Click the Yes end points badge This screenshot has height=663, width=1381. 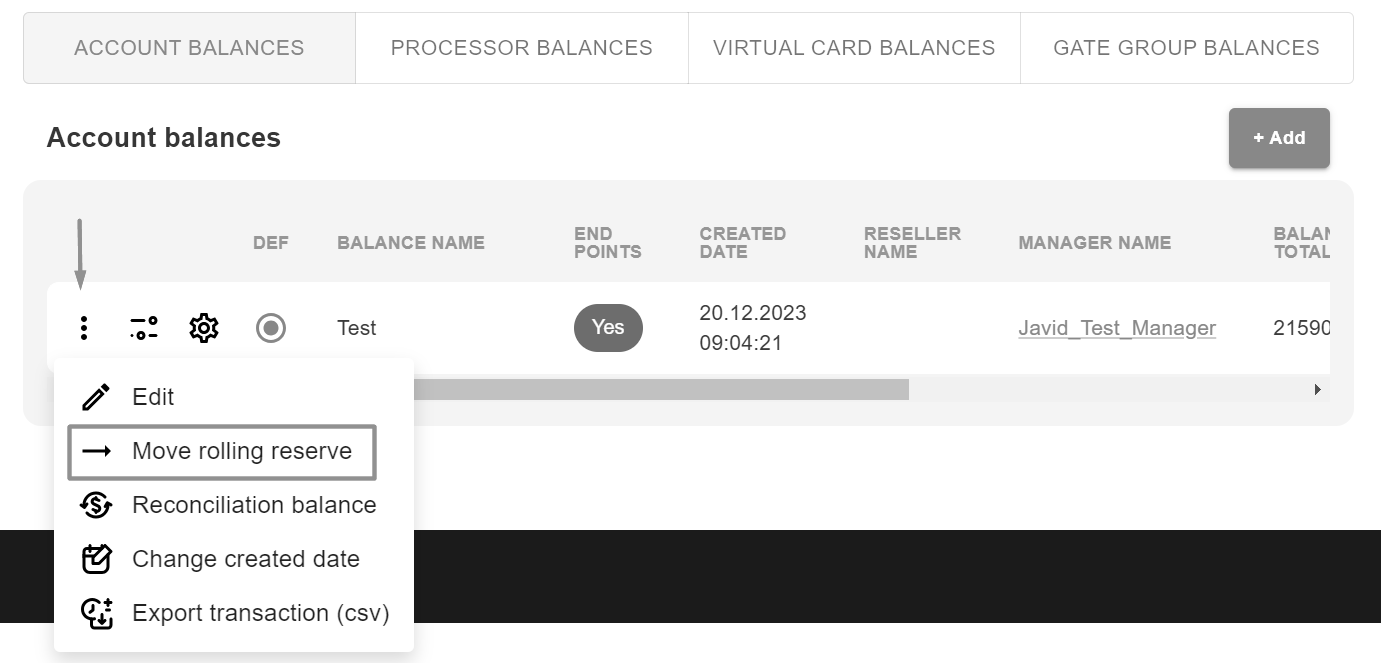click(x=608, y=328)
